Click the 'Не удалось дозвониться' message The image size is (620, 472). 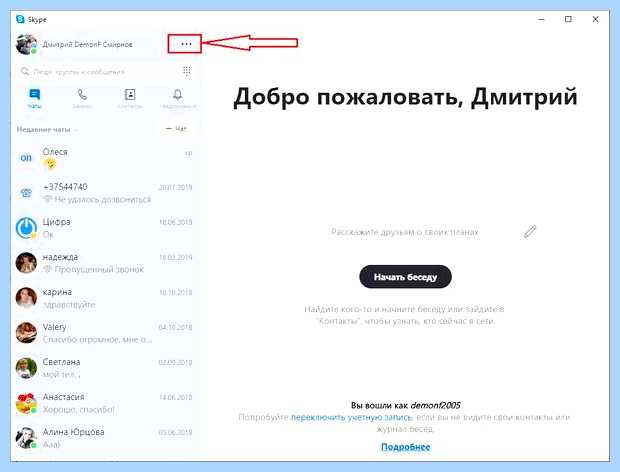[97, 200]
